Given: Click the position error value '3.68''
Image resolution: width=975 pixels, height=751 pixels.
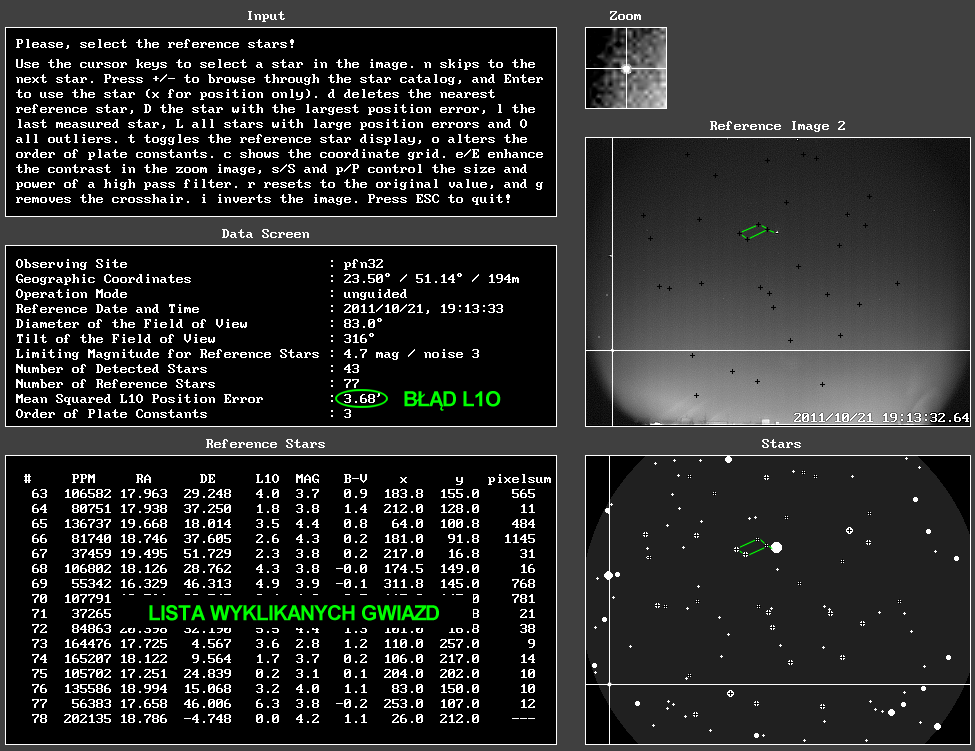Looking at the screenshot, I should pyautogui.click(x=361, y=399).
